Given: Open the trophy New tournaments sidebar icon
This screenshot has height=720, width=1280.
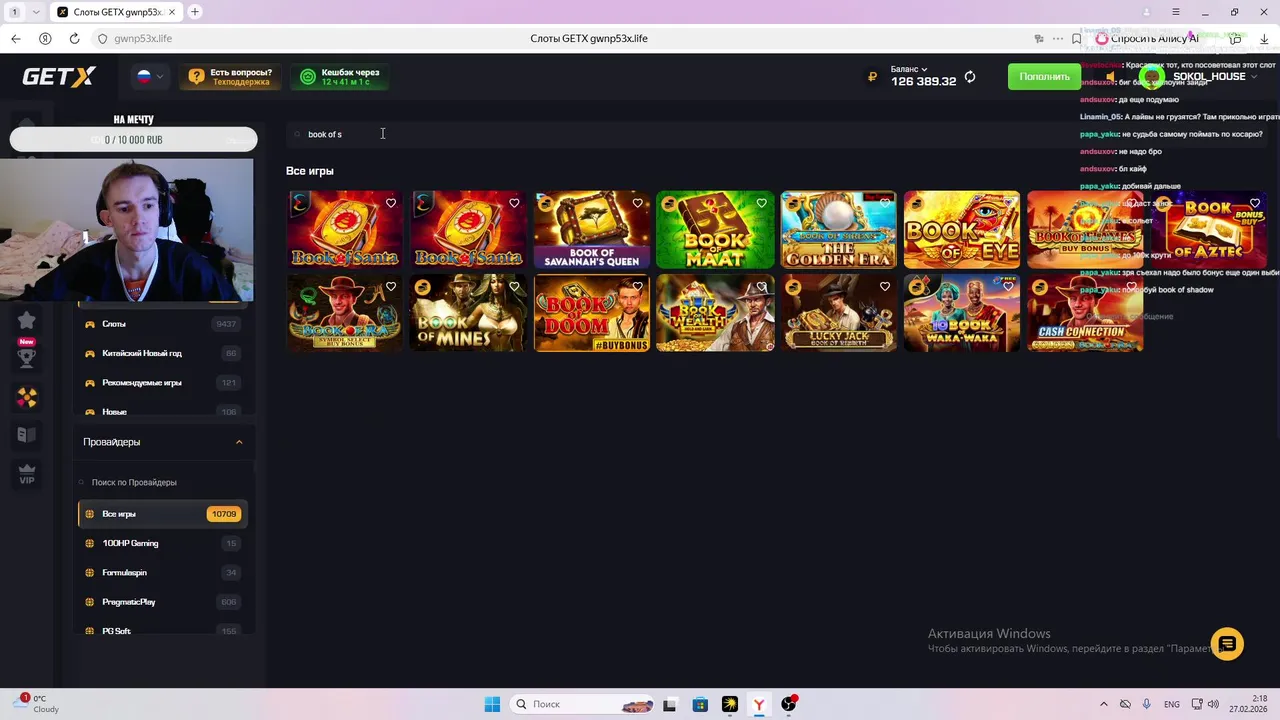Looking at the screenshot, I should pyautogui.click(x=27, y=356).
